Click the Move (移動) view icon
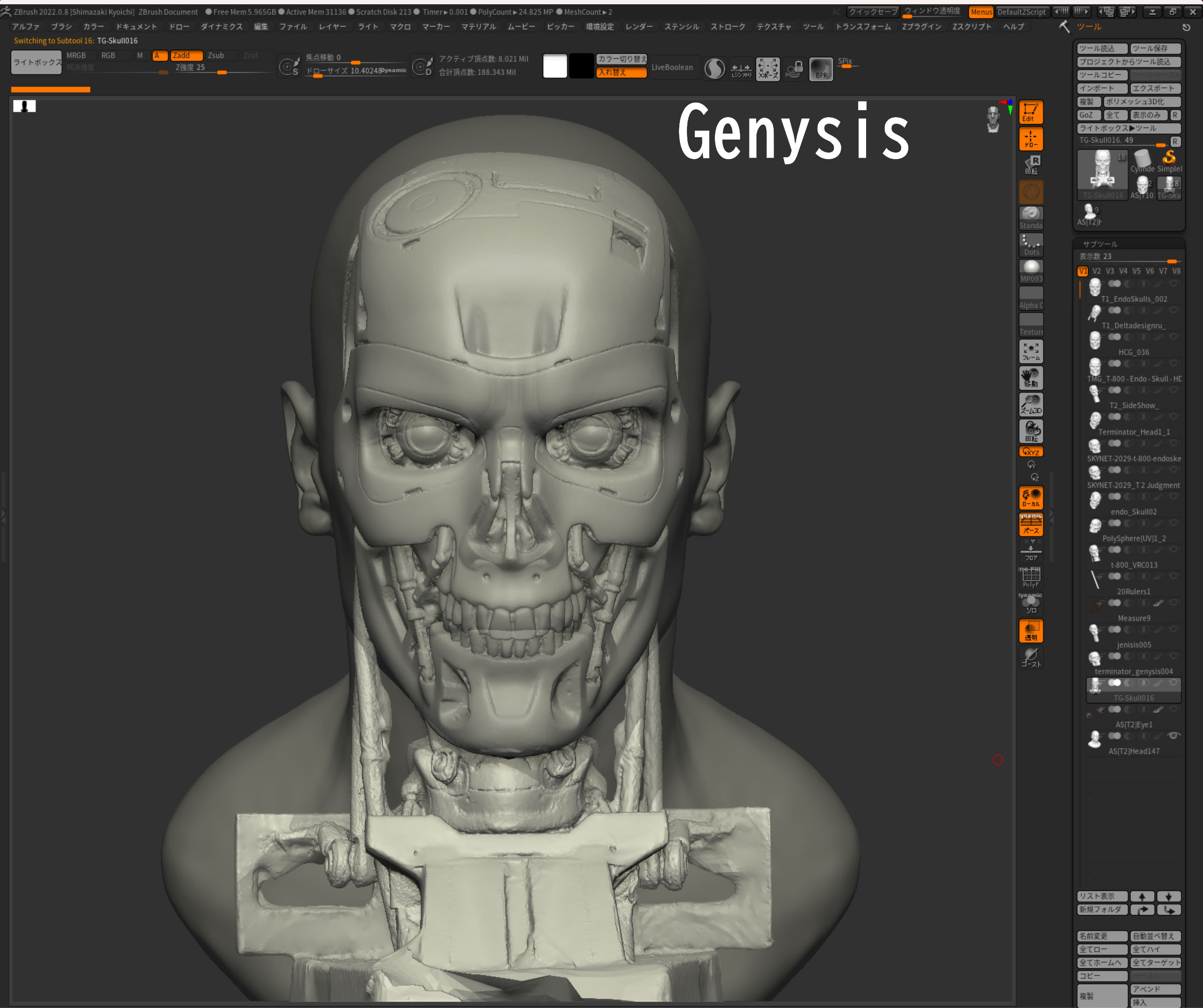The height and width of the screenshot is (1008, 1203). click(x=1030, y=378)
